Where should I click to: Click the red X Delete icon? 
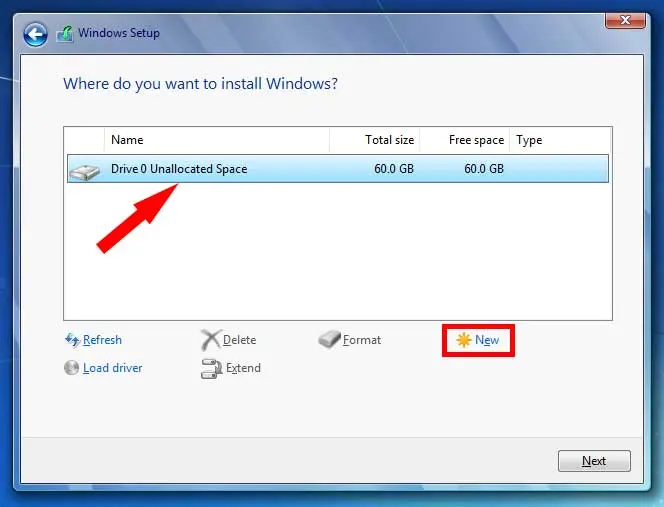210,340
